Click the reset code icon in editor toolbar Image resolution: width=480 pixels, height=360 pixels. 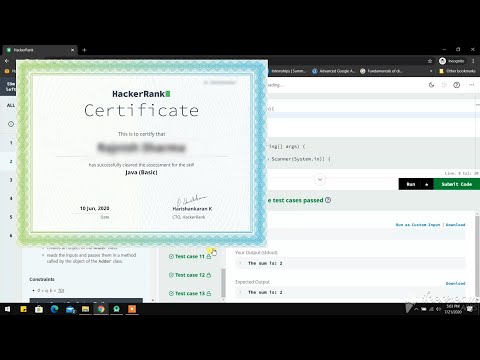pos(444,85)
